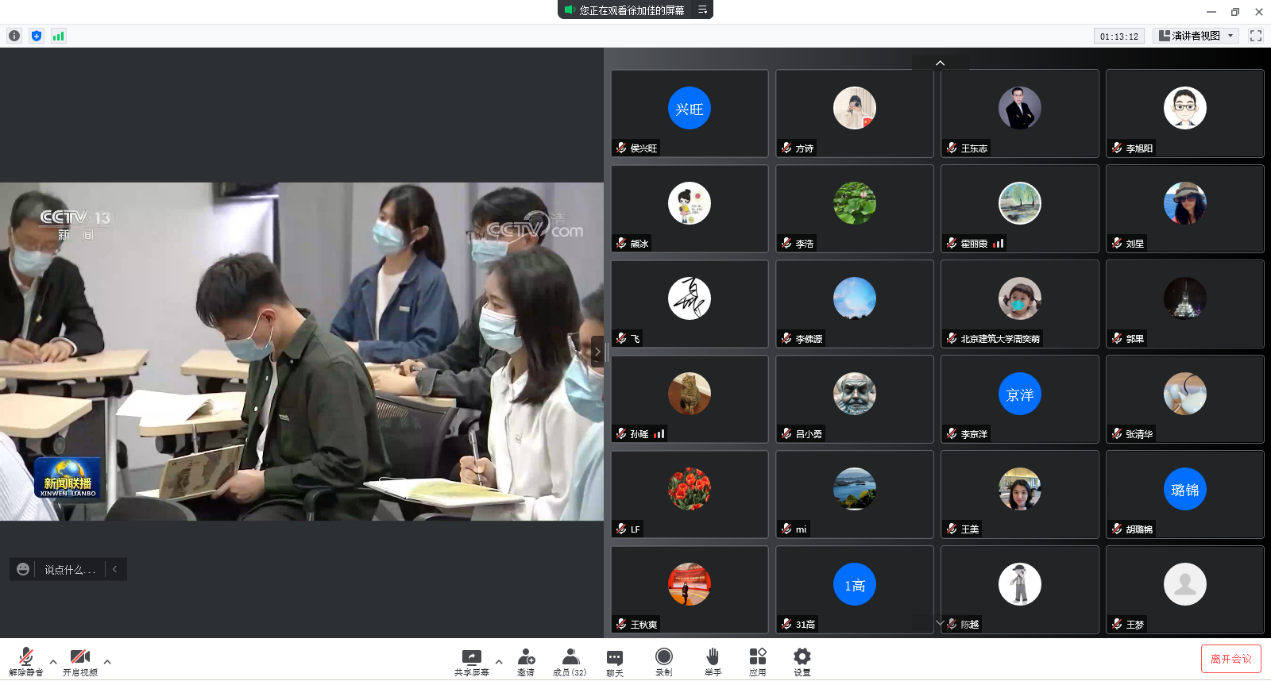1271x681 pixels.
Task: Open the 应用 apps icon
Action: pos(758,660)
